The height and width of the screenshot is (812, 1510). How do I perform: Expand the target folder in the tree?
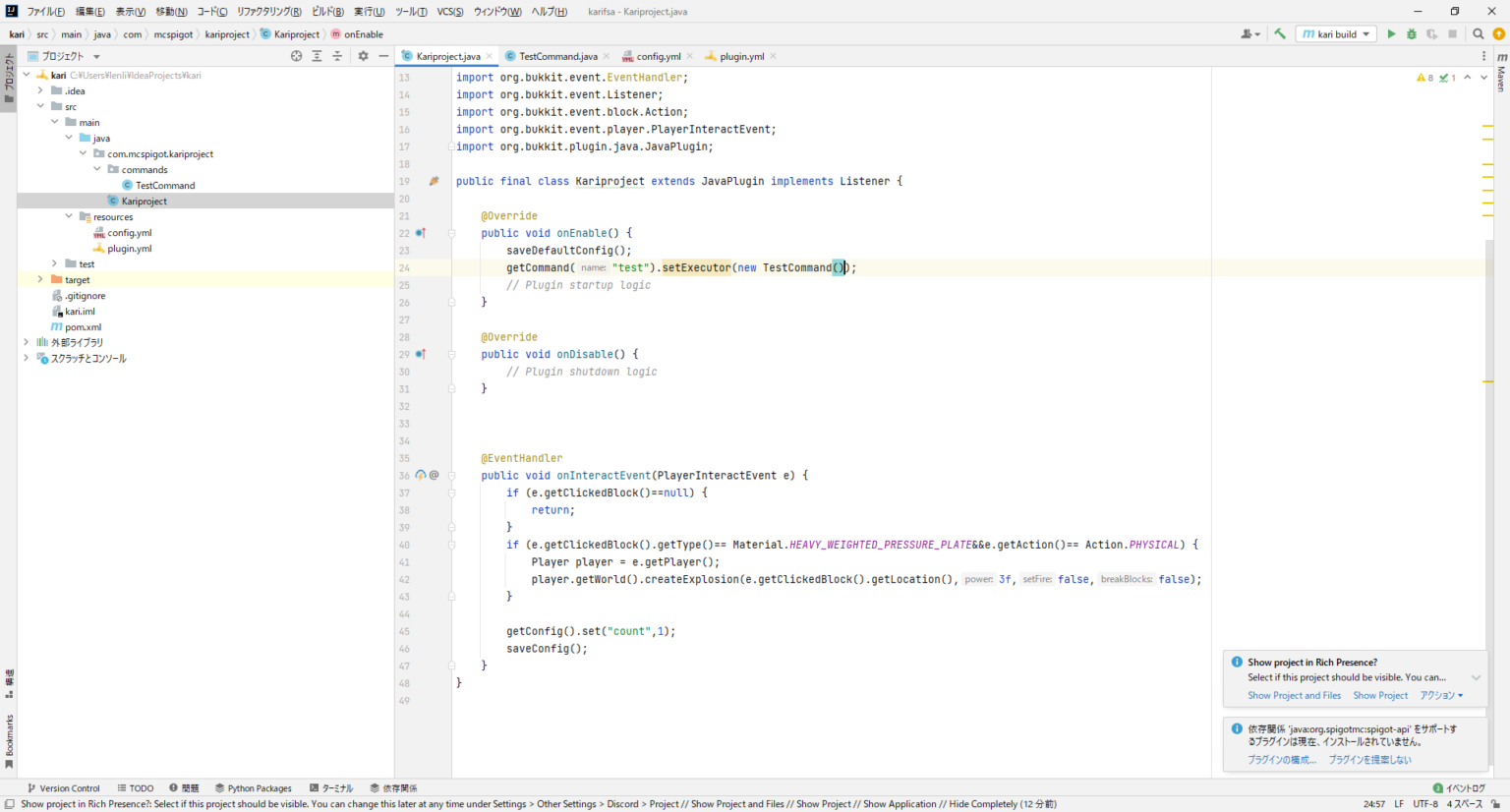tap(40, 280)
